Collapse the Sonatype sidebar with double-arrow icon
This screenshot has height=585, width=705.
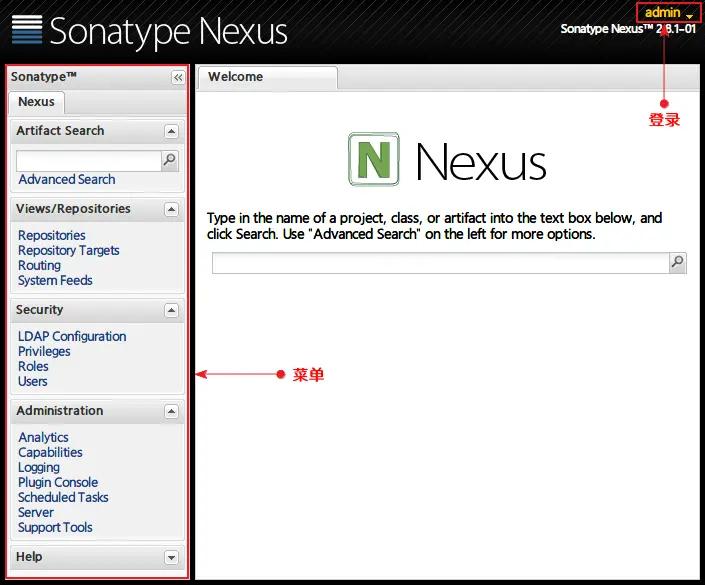(x=178, y=77)
